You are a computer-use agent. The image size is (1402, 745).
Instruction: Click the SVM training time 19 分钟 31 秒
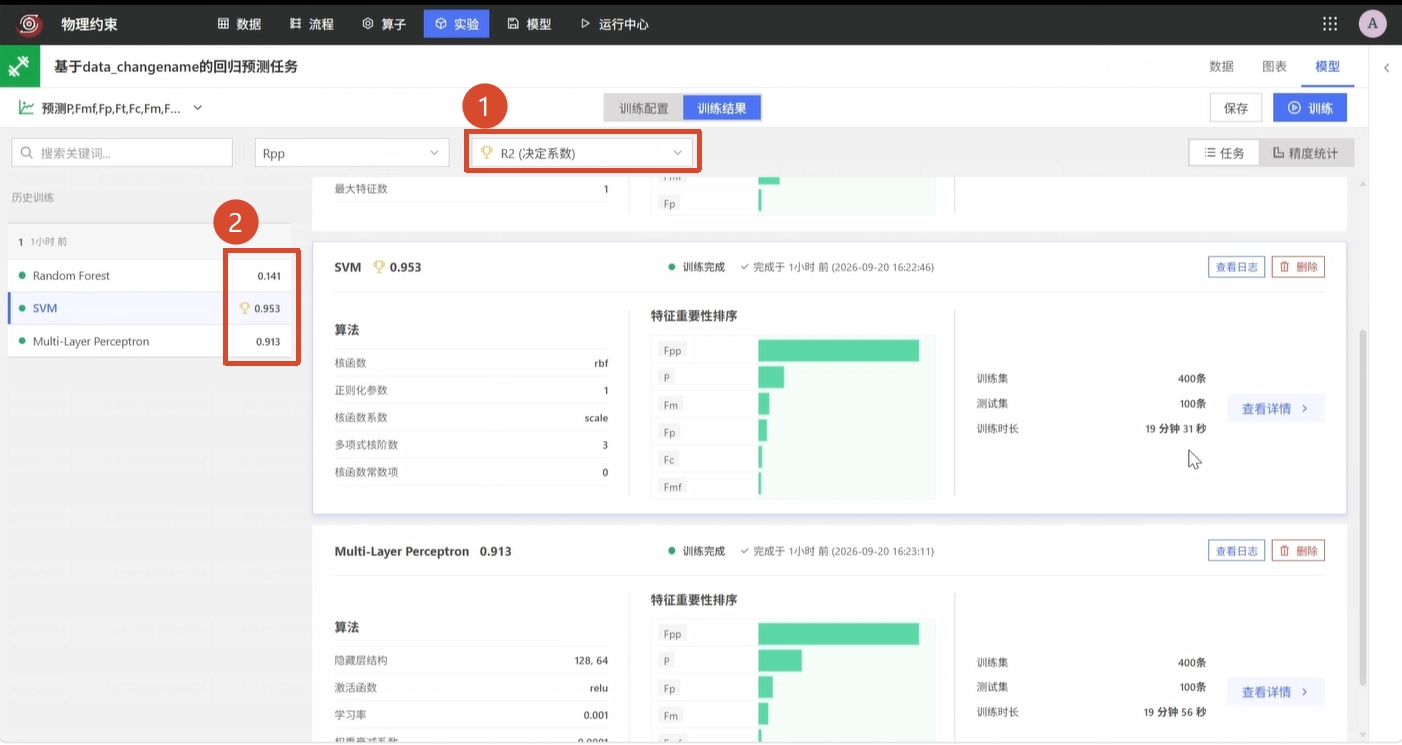click(1175, 428)
